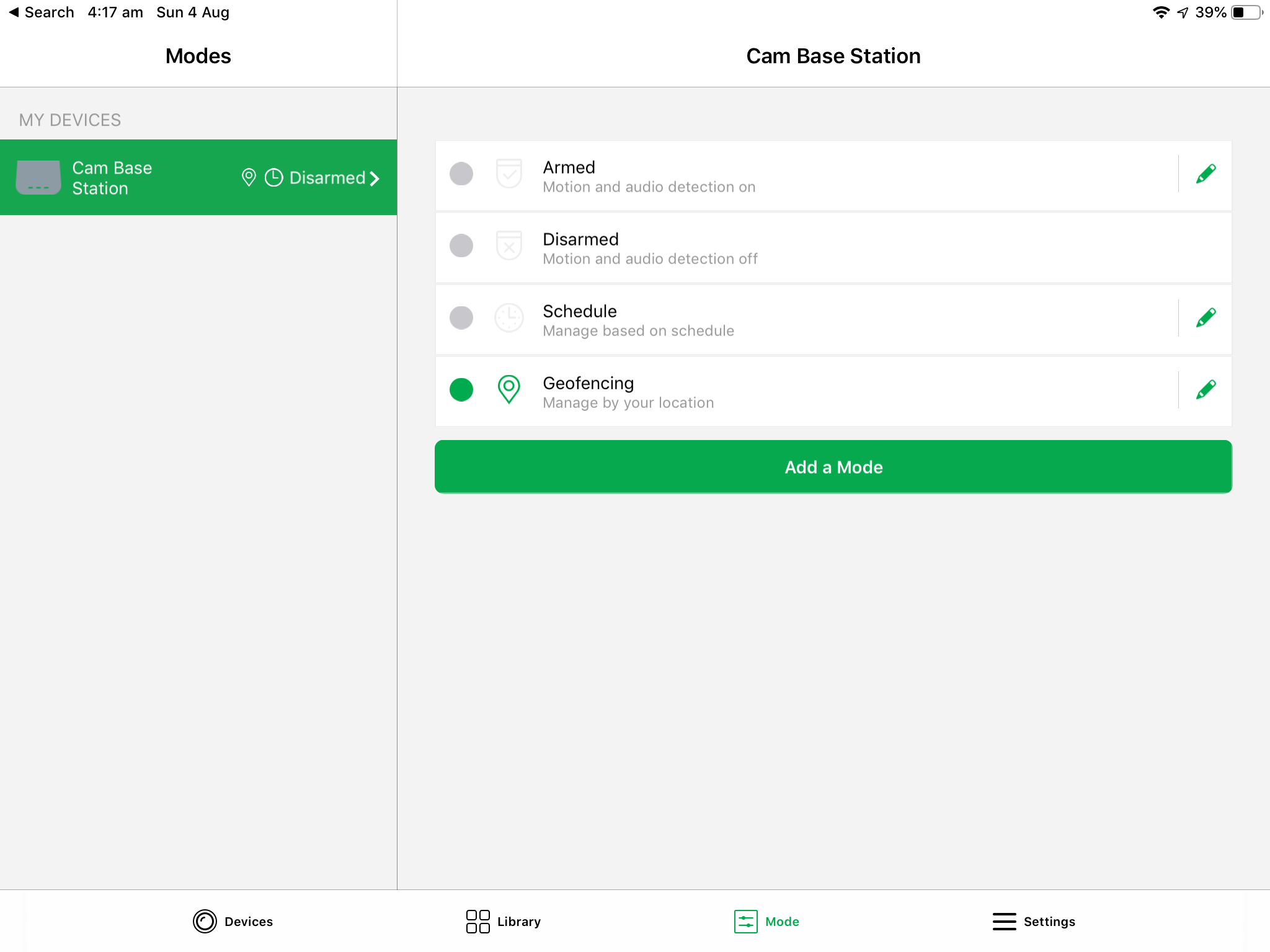Edit the Schedule mode with pencil icon
Viewport: 1270px width, 952px height.
1206,318
